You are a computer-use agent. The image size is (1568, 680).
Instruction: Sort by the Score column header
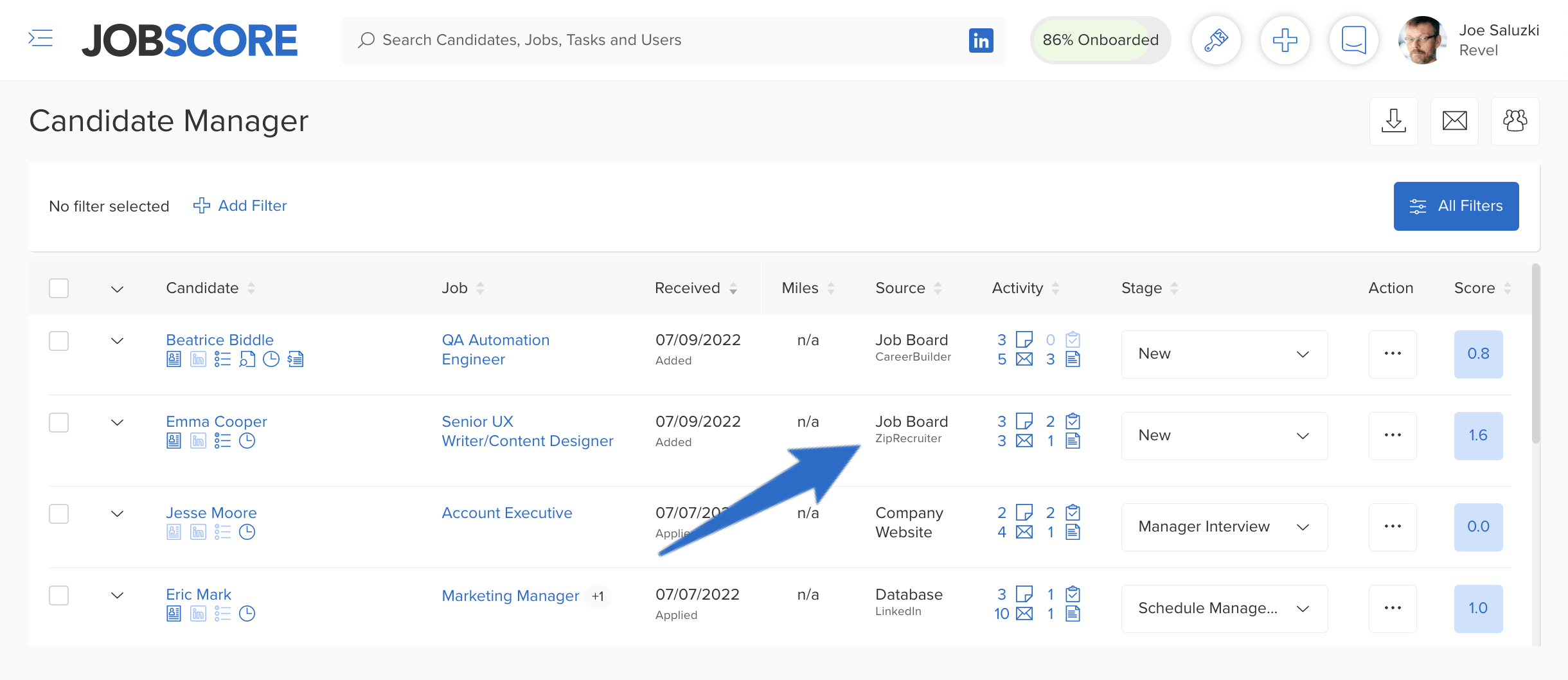[1483, 288]
